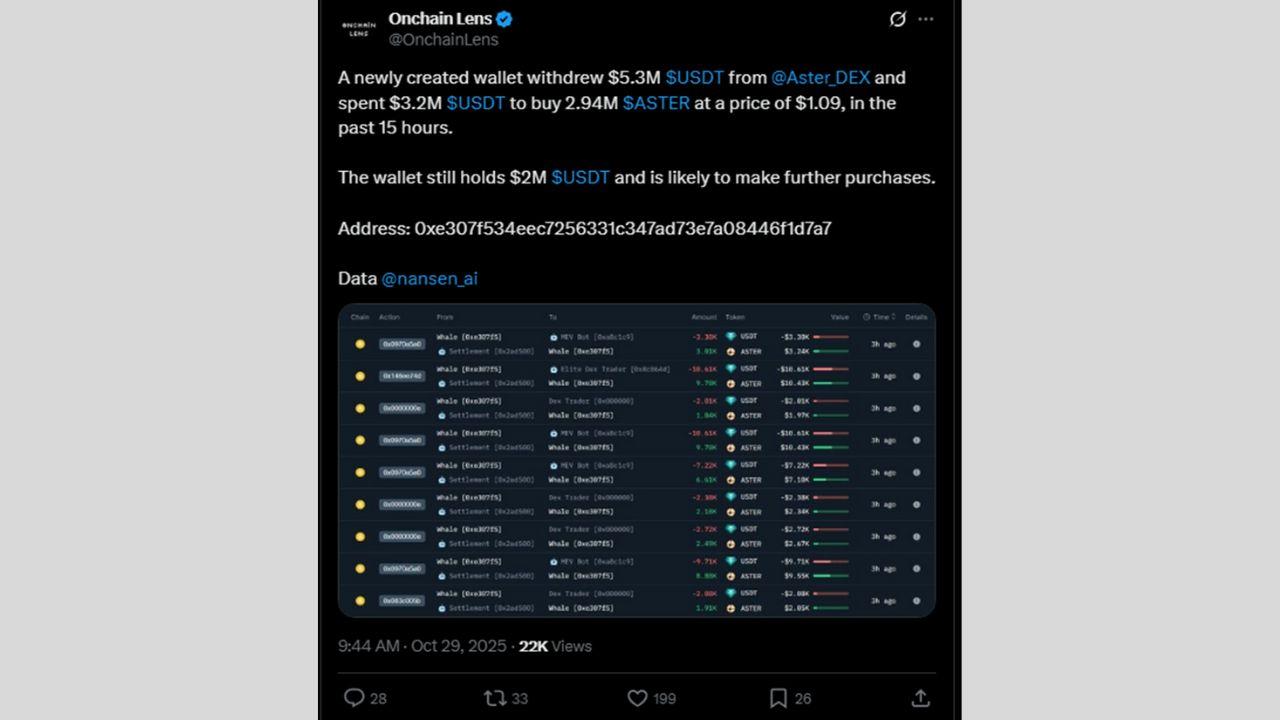Share the post via upload arrow icon
Viewport: 1280px width, 720px height.
(920, 698)
